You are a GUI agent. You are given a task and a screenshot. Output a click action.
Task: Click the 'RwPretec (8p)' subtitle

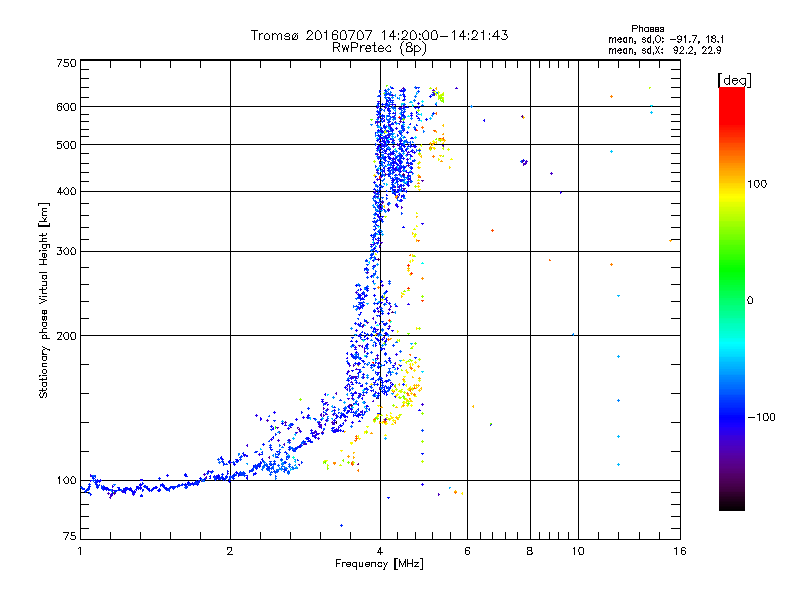coord(379,48)
